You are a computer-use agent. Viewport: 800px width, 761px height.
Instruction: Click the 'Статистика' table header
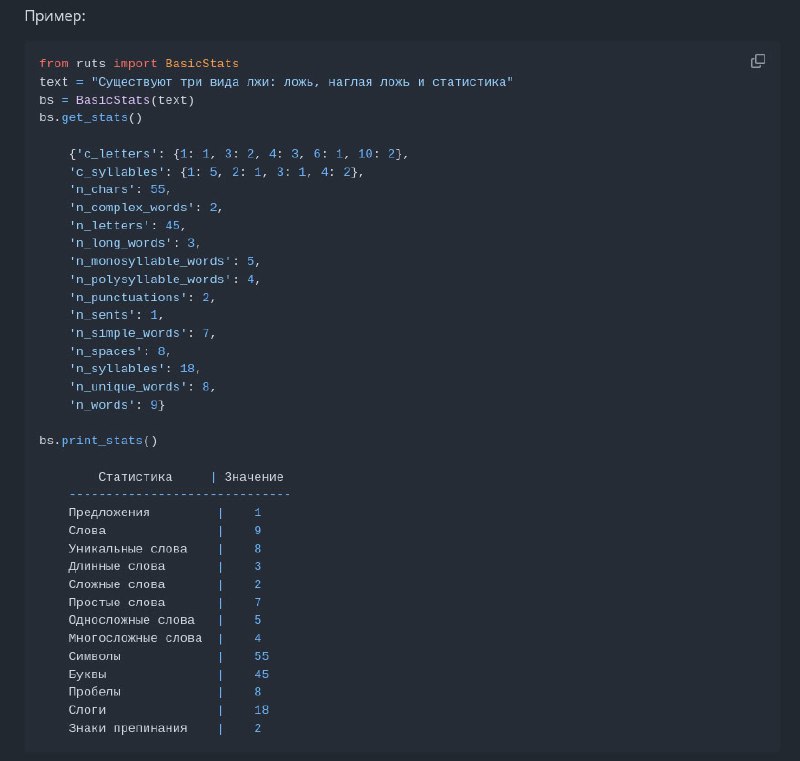(135, 477)
